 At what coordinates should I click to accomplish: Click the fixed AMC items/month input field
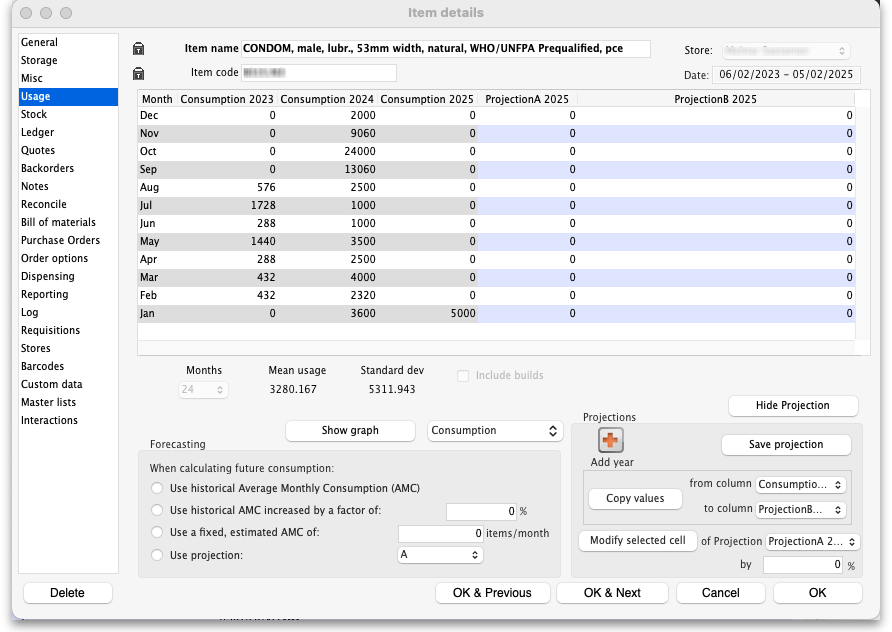(x=441, y=534)
